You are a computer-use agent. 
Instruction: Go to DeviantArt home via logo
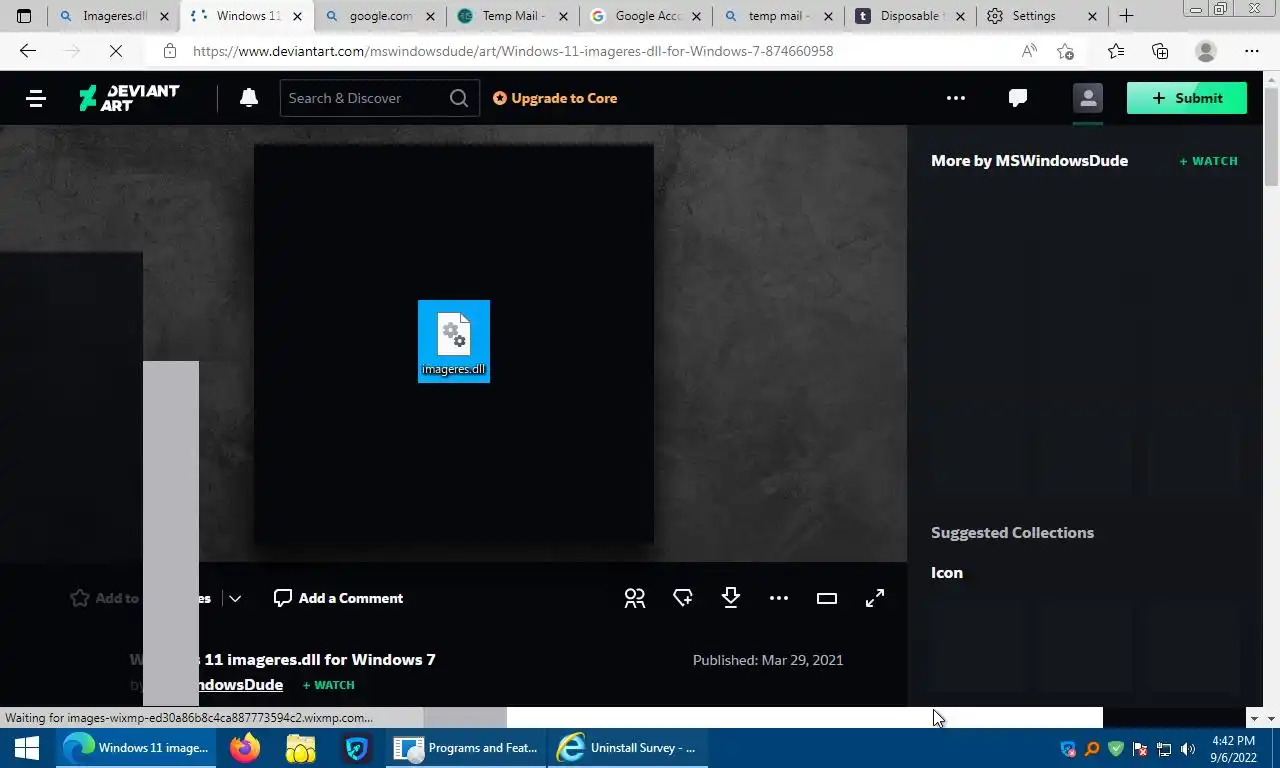coord(129,98)
